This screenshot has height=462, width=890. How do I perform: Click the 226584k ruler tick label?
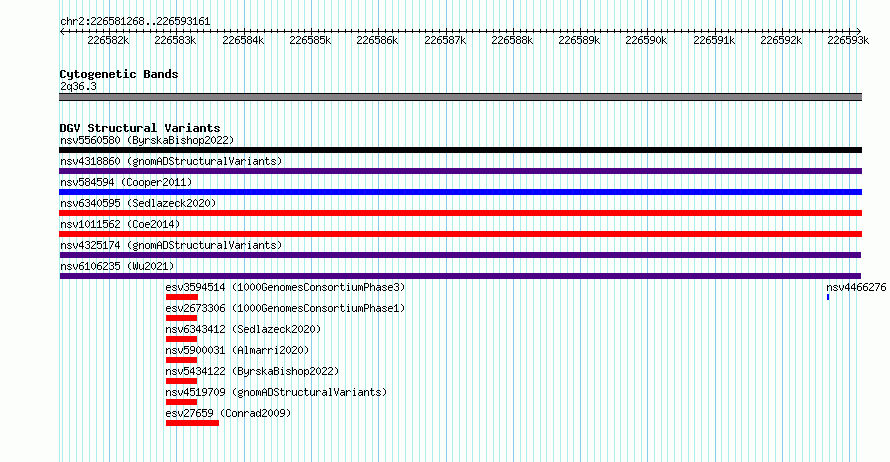pyautogui.click(x=243, y=40)
